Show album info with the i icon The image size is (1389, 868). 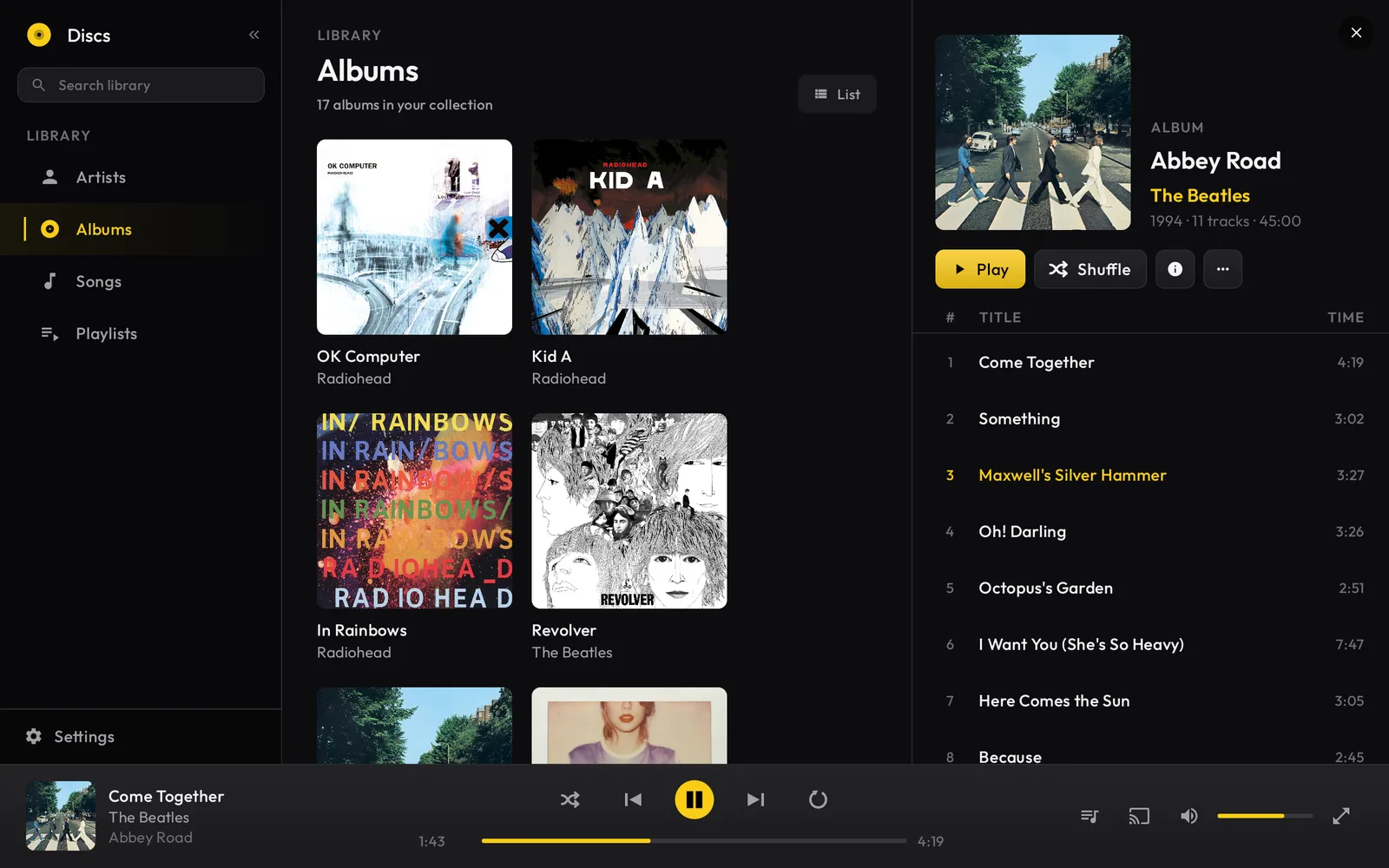tap(1175, 269)
